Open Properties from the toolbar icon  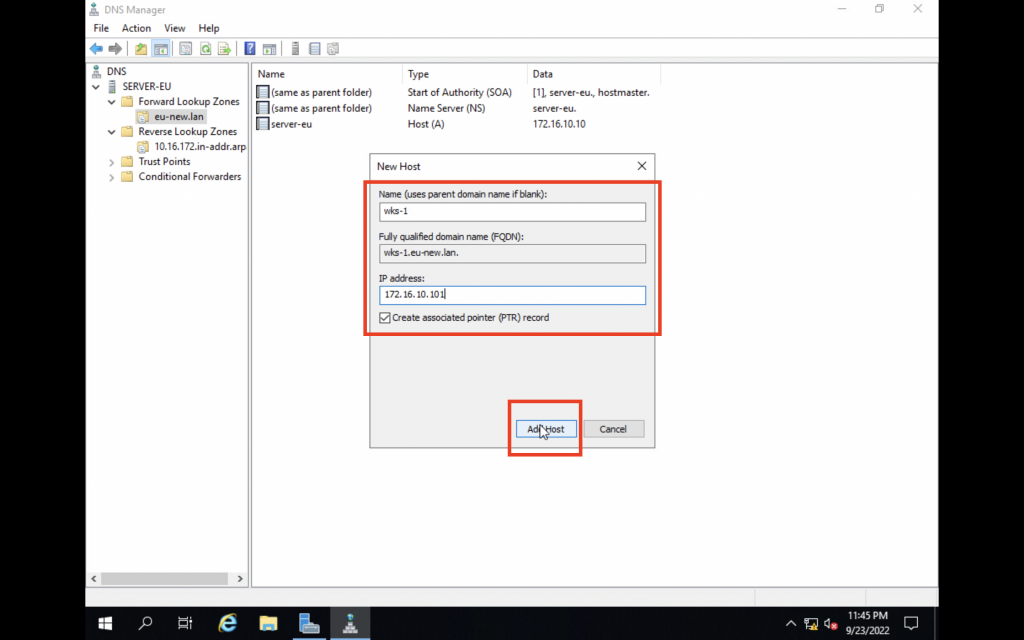coord(185,48)
